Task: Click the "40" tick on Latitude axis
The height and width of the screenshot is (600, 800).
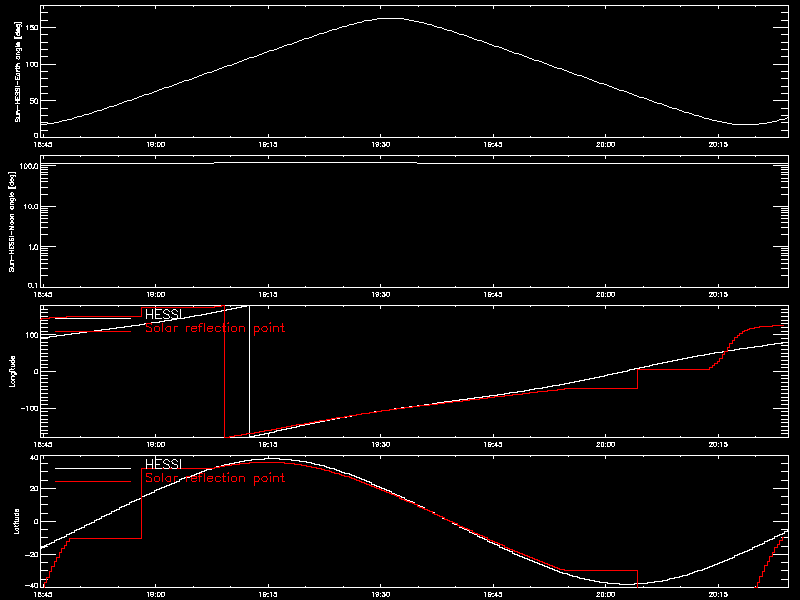Action: (x=34, y=458)
